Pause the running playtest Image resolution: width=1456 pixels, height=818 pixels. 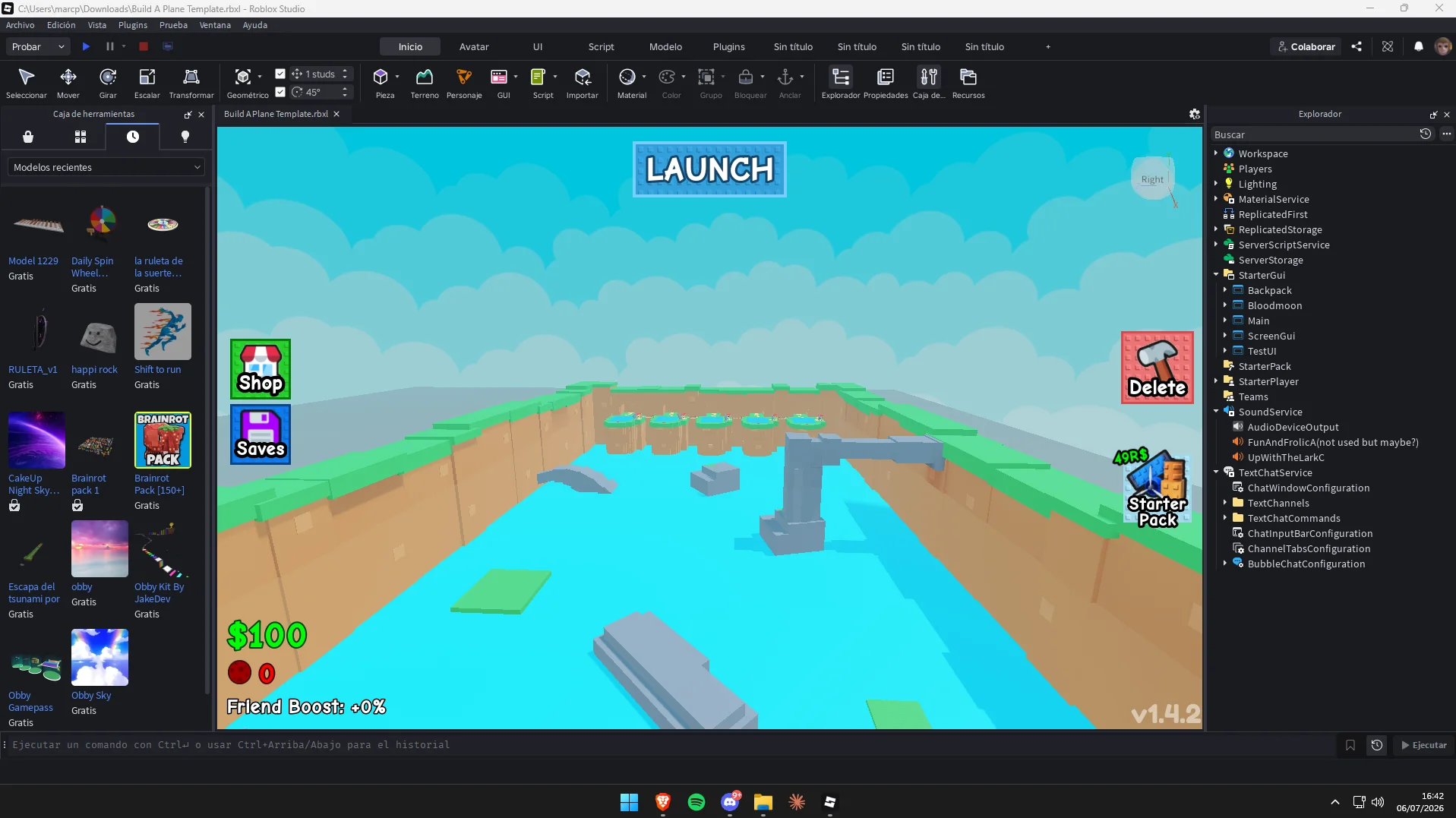(x=110, y=46)
